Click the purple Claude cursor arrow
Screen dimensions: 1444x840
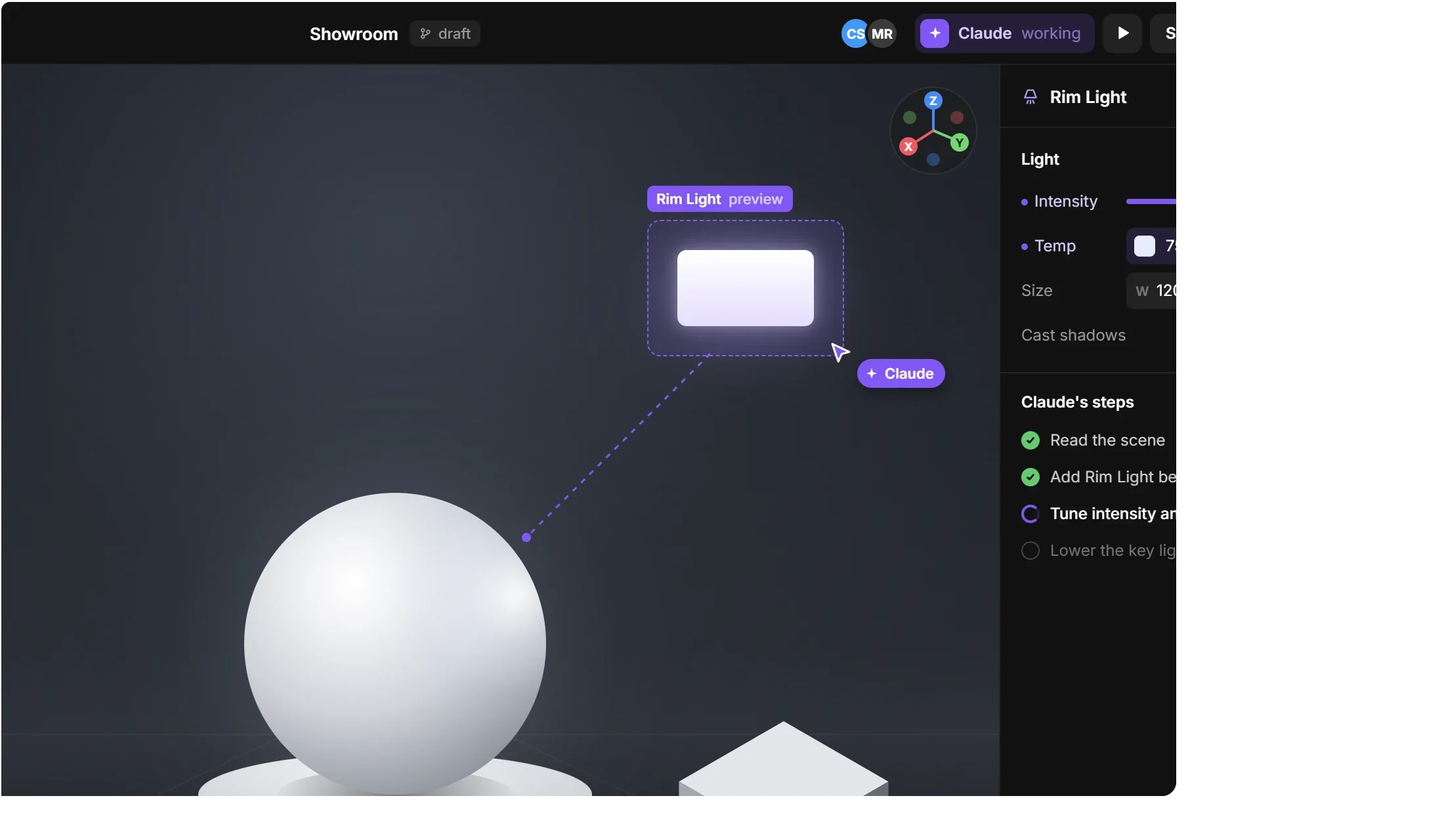(x=839, y=352)
